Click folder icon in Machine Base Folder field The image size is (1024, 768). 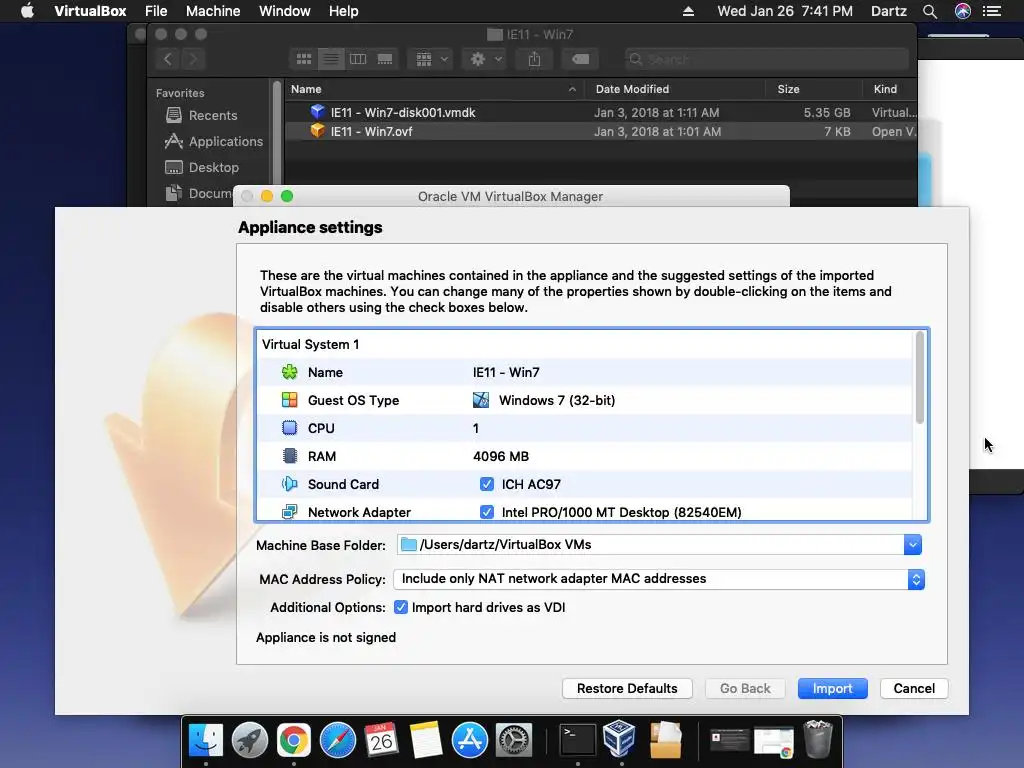tap(409, 545)
